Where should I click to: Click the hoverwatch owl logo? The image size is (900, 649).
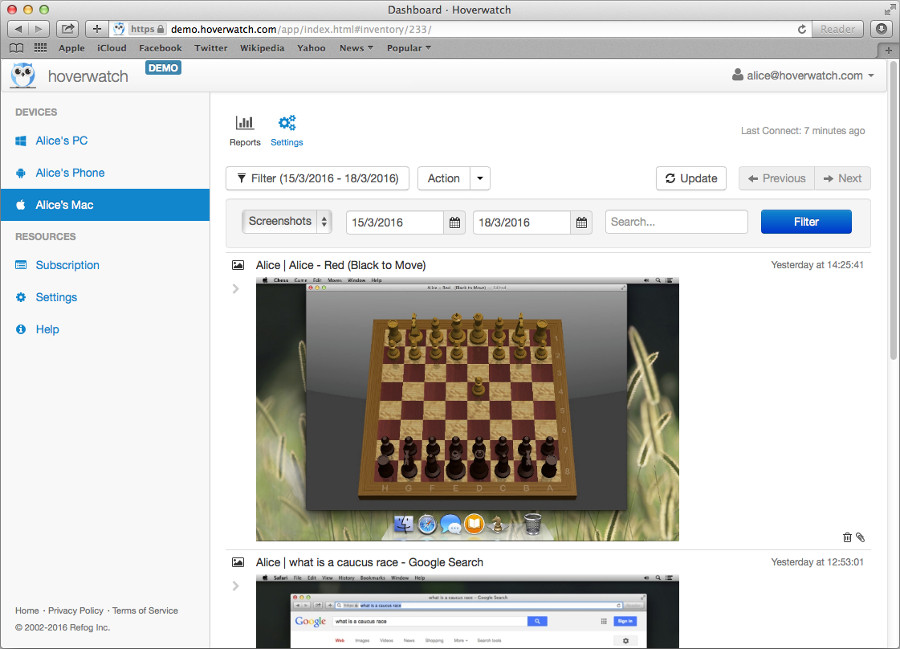pos(23,75)
